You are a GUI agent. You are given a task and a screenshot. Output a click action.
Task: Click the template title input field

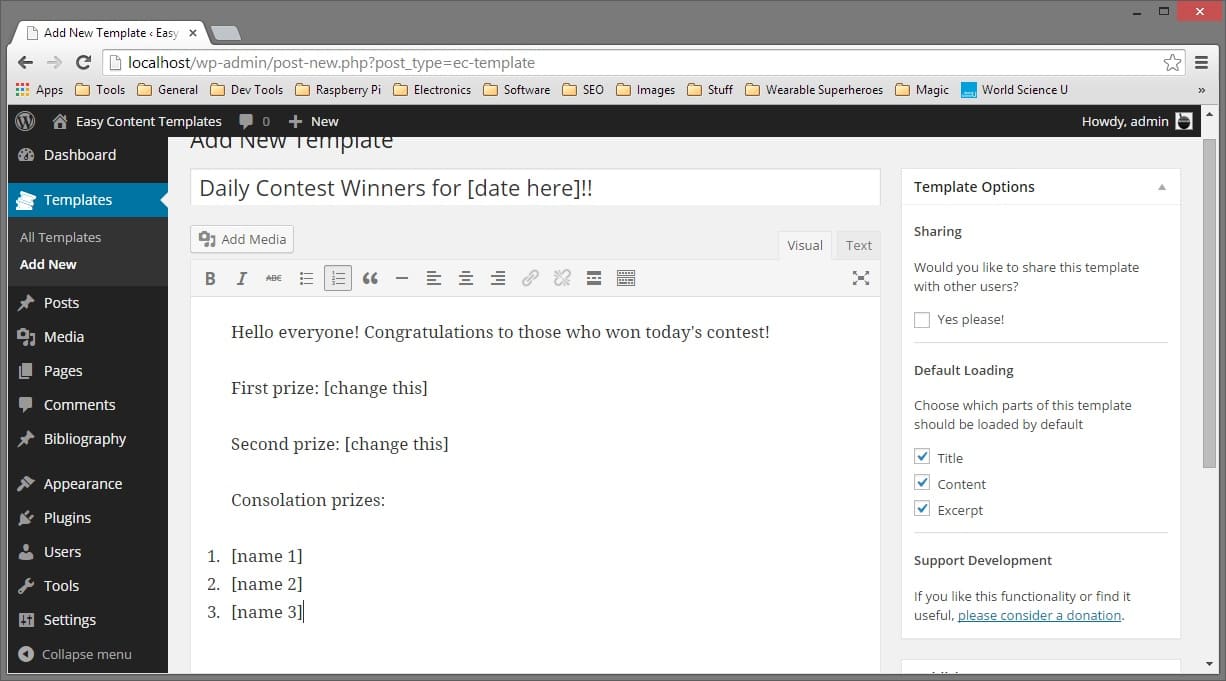535,188
